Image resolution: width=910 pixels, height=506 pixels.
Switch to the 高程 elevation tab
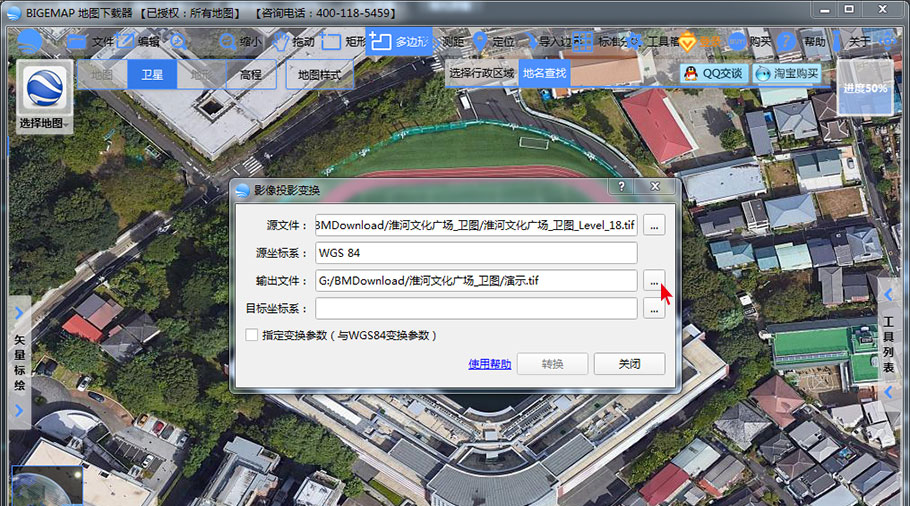251,74
